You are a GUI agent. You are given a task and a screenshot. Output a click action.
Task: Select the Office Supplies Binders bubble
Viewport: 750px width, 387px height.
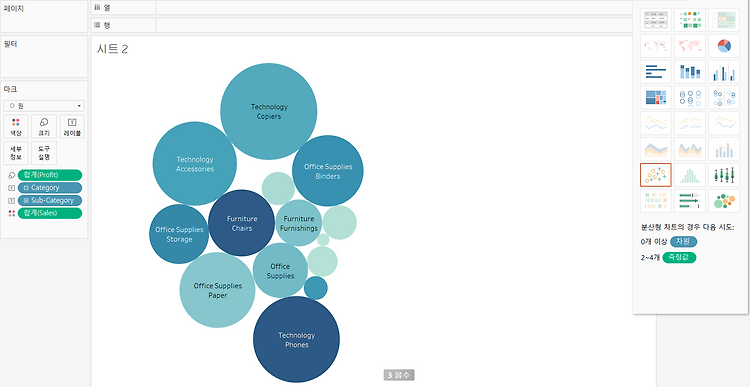[328, 171]
